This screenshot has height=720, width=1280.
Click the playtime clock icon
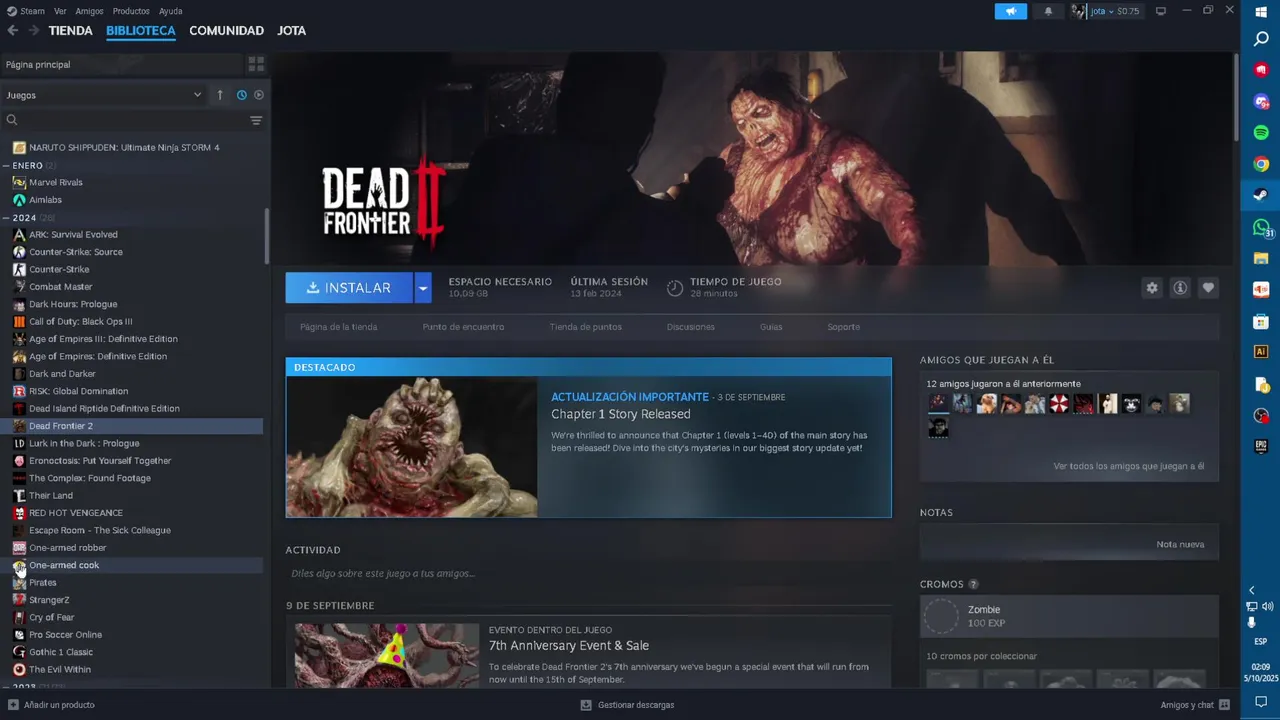675,288
